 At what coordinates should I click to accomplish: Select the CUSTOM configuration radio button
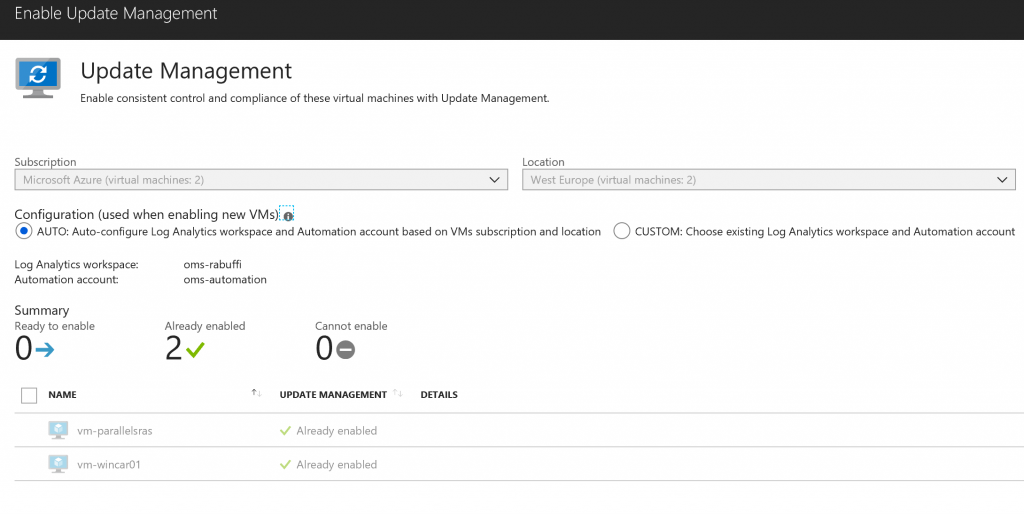point(621,231)
